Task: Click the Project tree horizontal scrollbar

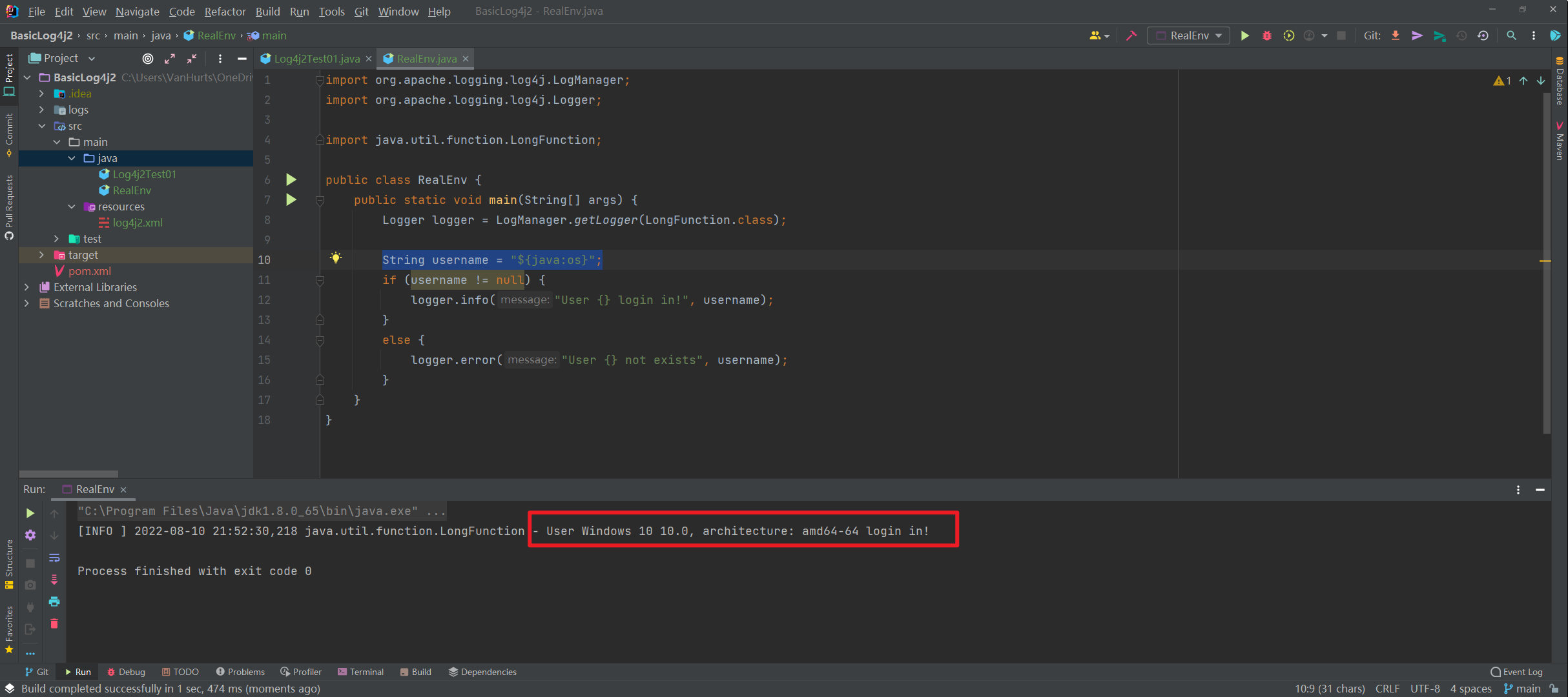Action: click(69, 474)
